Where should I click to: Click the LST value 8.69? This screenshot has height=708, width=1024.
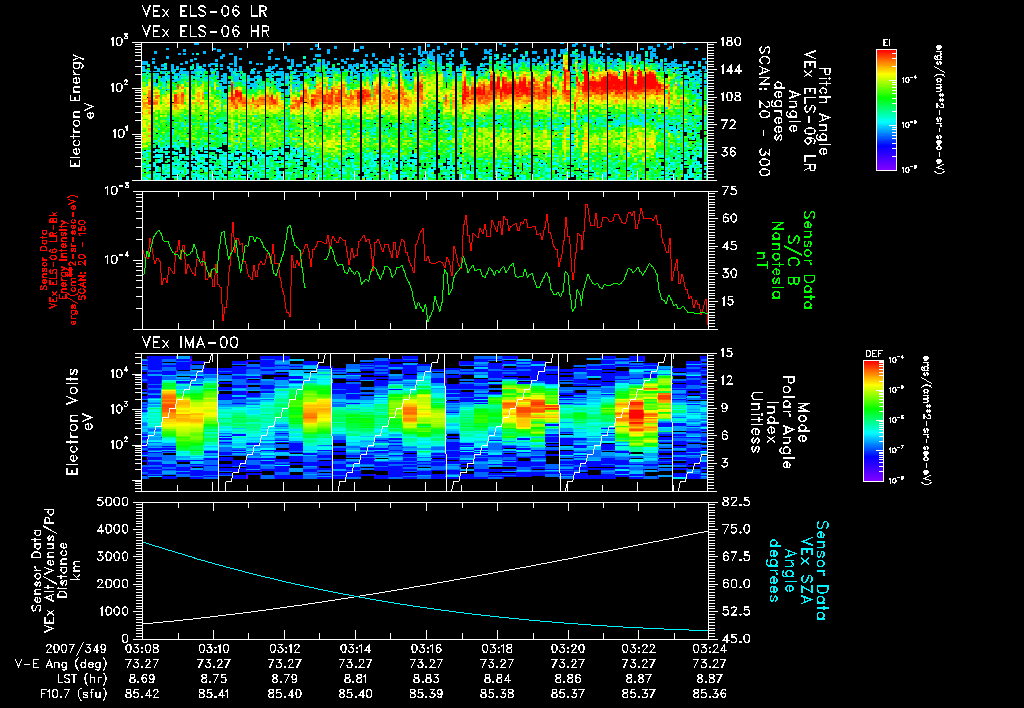(142, 680)
